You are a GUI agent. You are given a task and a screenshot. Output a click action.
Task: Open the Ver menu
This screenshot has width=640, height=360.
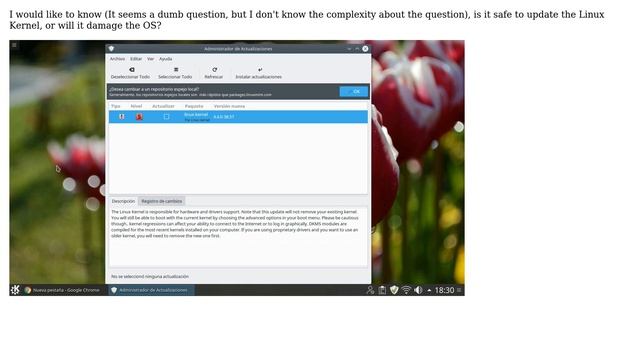151,59
